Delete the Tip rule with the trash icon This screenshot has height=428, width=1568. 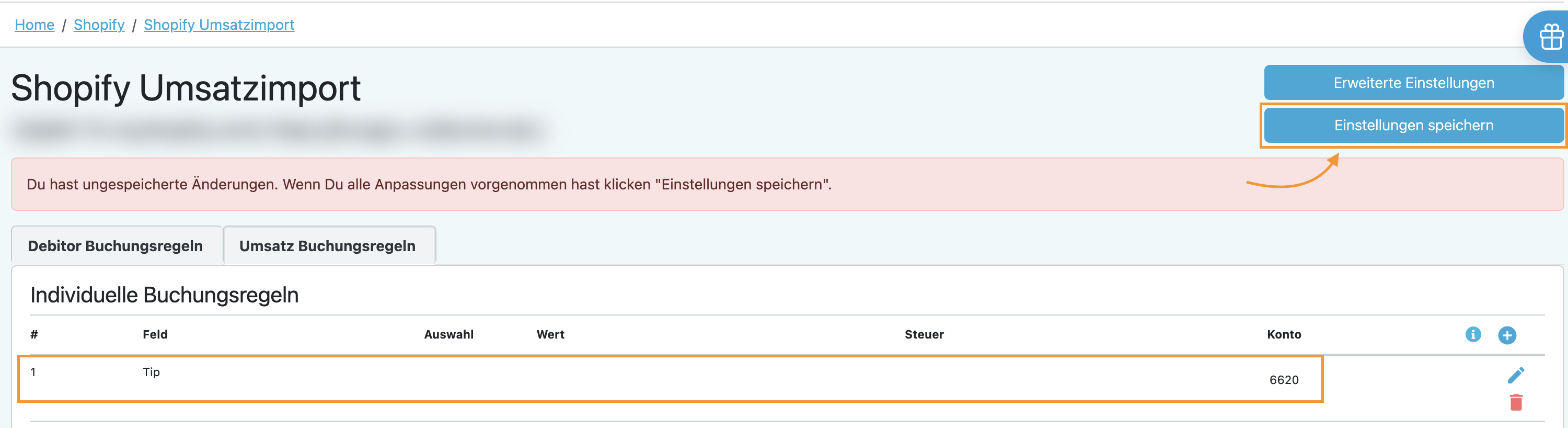pyautogui.click(x=1516, y=402)
